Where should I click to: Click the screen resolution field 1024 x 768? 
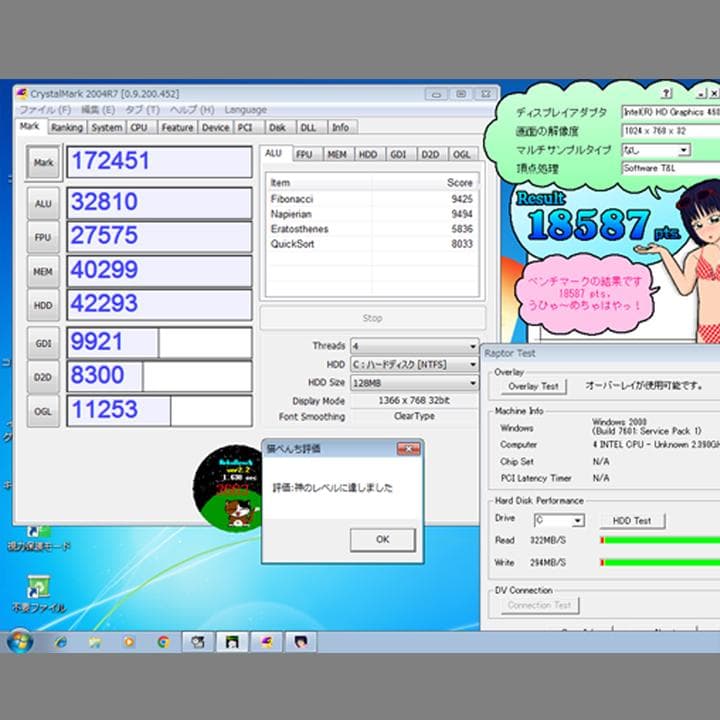coord(671,131)
